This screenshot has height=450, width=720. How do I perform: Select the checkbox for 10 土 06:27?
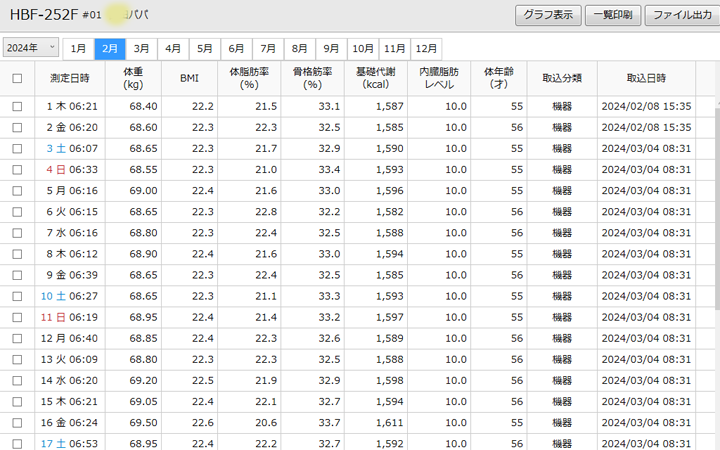pos(17,296)
